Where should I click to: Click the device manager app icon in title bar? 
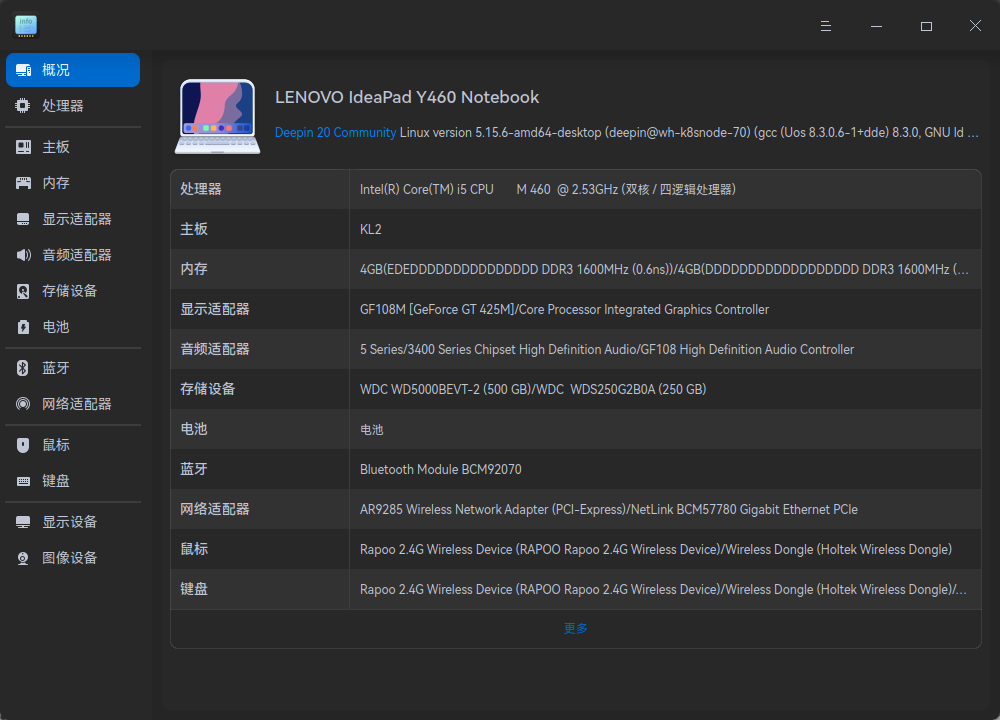(x=26, y=26)
